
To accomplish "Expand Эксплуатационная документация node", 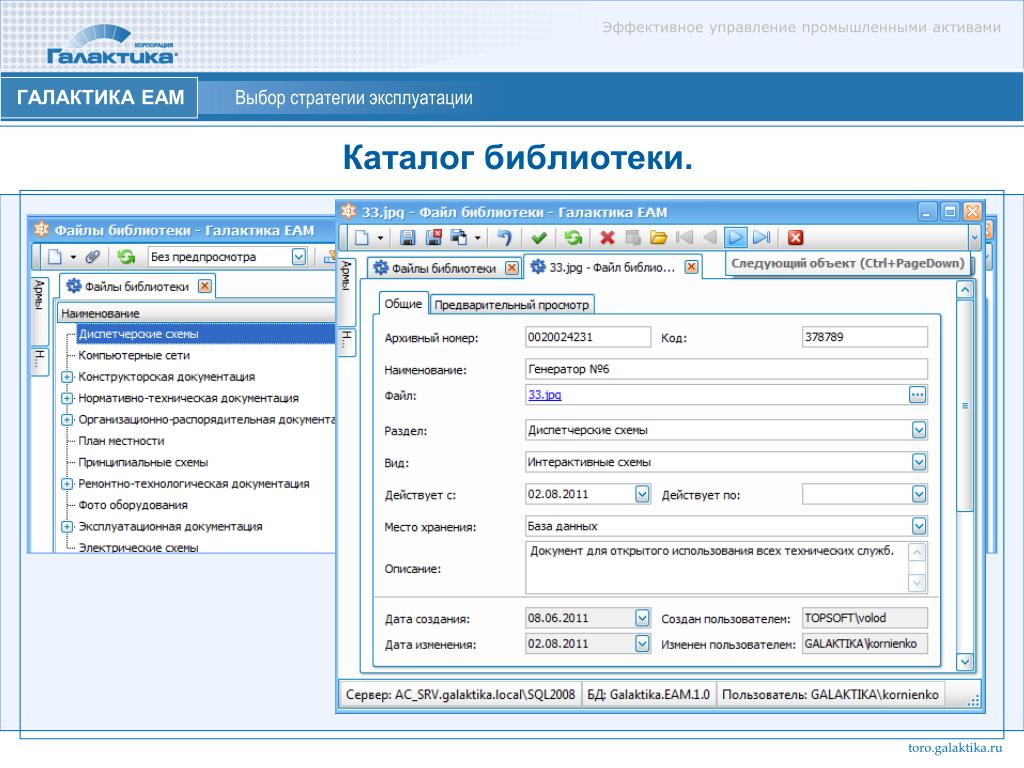I will [67, 526].
